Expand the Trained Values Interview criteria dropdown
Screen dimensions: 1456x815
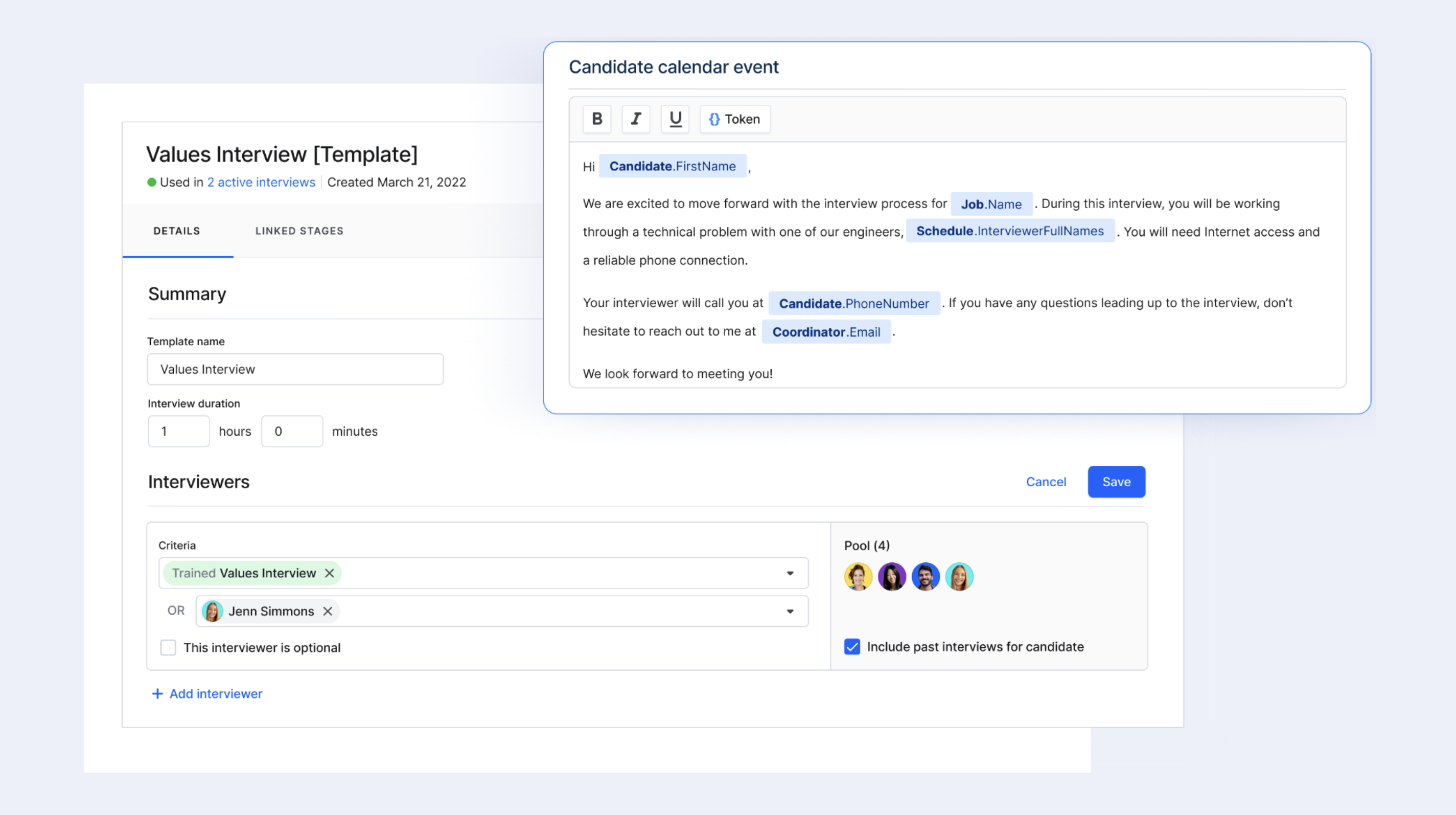pos(792,572)
